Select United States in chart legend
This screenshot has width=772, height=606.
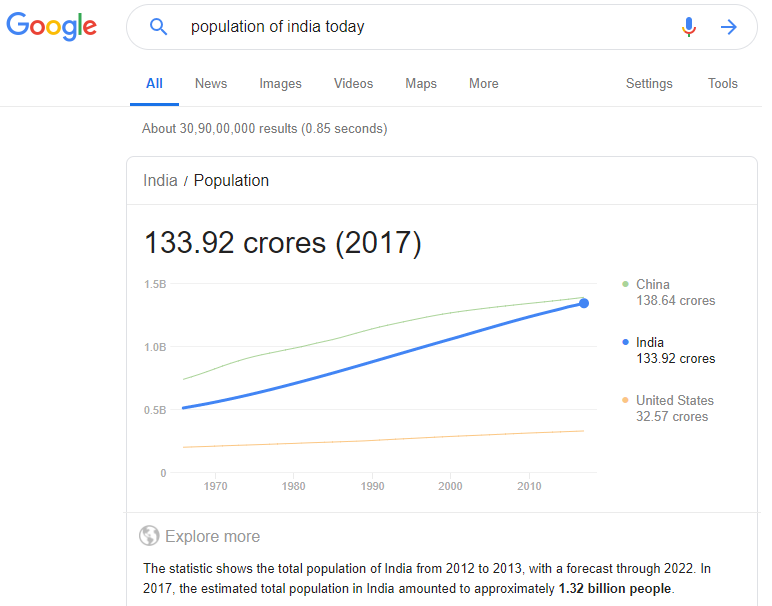(674, 401)
